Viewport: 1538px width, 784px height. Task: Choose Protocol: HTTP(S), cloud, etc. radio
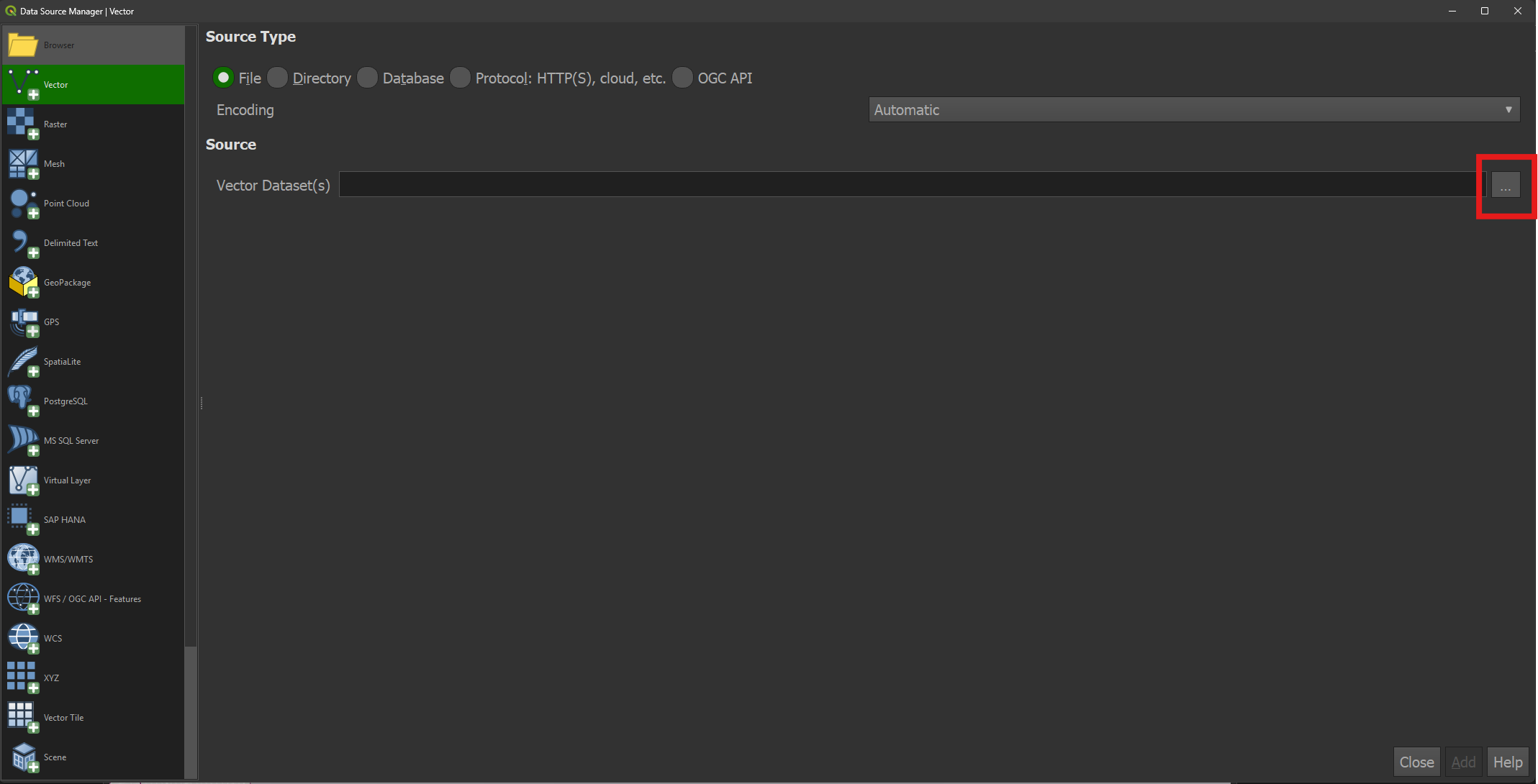(460, 78)
